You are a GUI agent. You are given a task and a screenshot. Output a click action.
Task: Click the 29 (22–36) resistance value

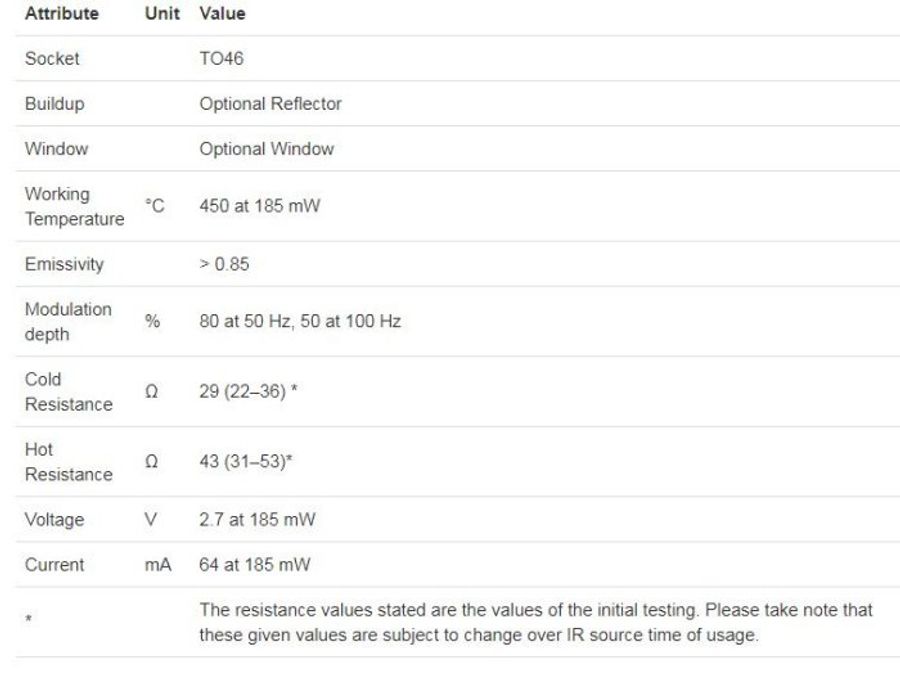coord(248,392)
